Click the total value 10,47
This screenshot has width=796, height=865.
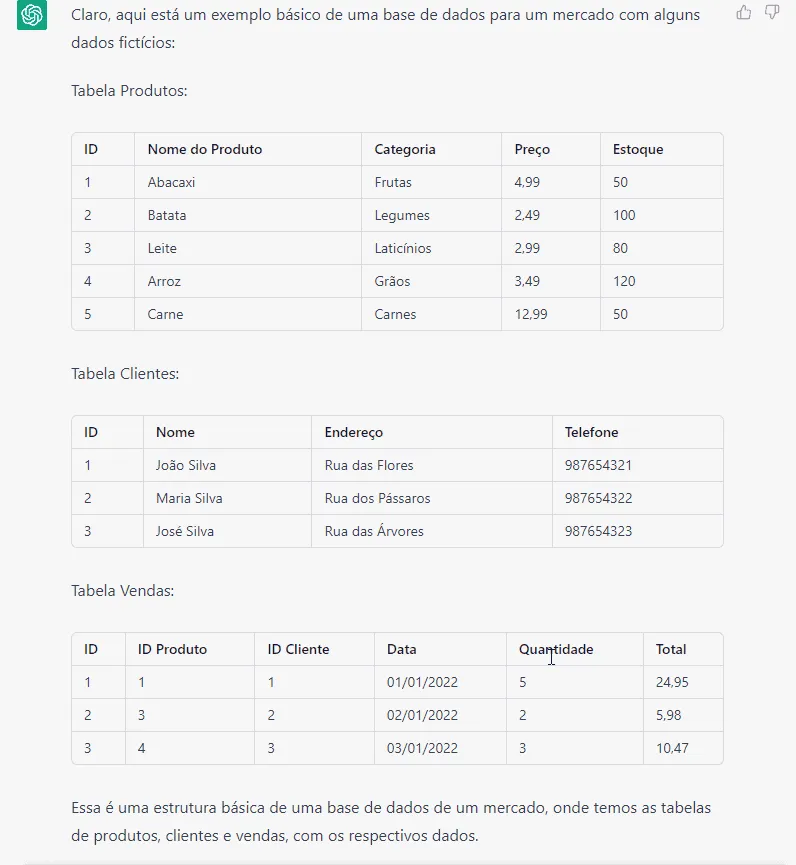(x=672, y=749)
